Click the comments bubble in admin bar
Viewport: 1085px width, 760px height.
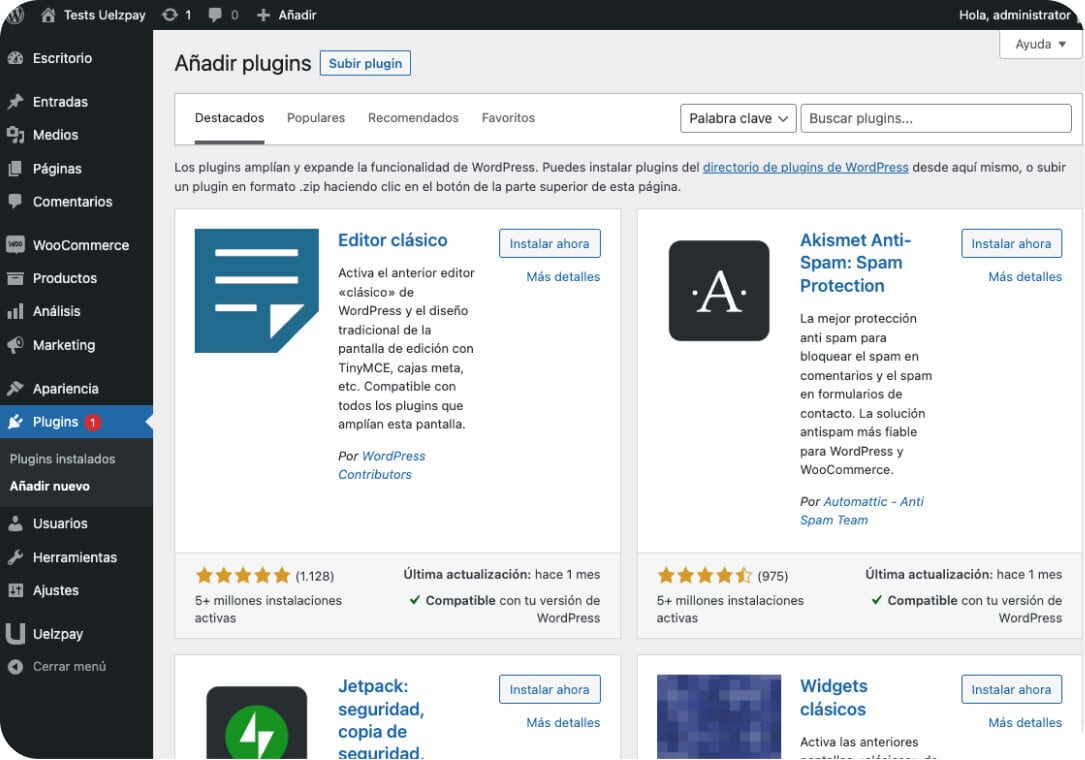215,15
